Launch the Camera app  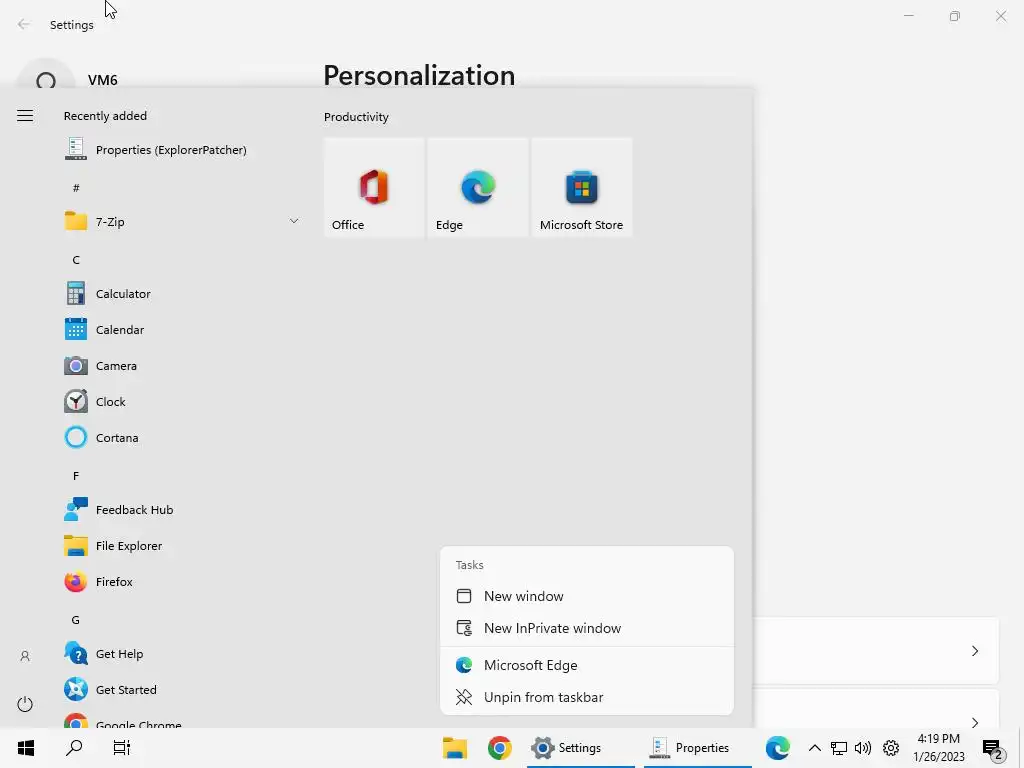click(182, 366)
